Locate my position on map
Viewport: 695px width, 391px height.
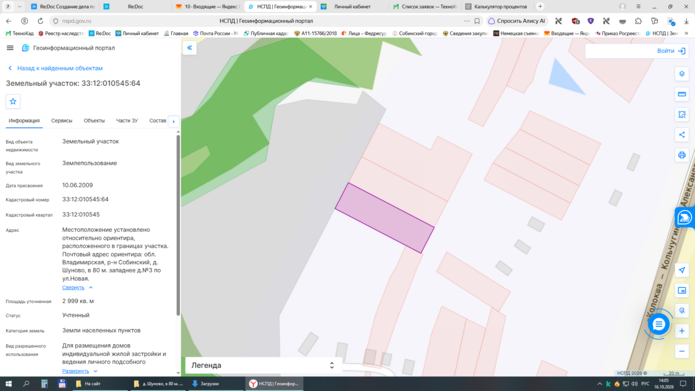[682, 270]
